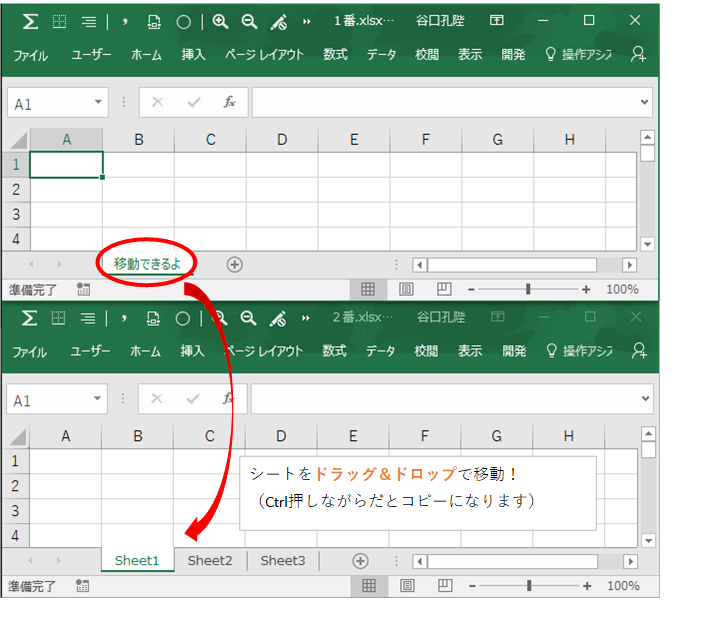
Task: Click formula bar input in 2番.xlsx
Action: tap(452, 399)
